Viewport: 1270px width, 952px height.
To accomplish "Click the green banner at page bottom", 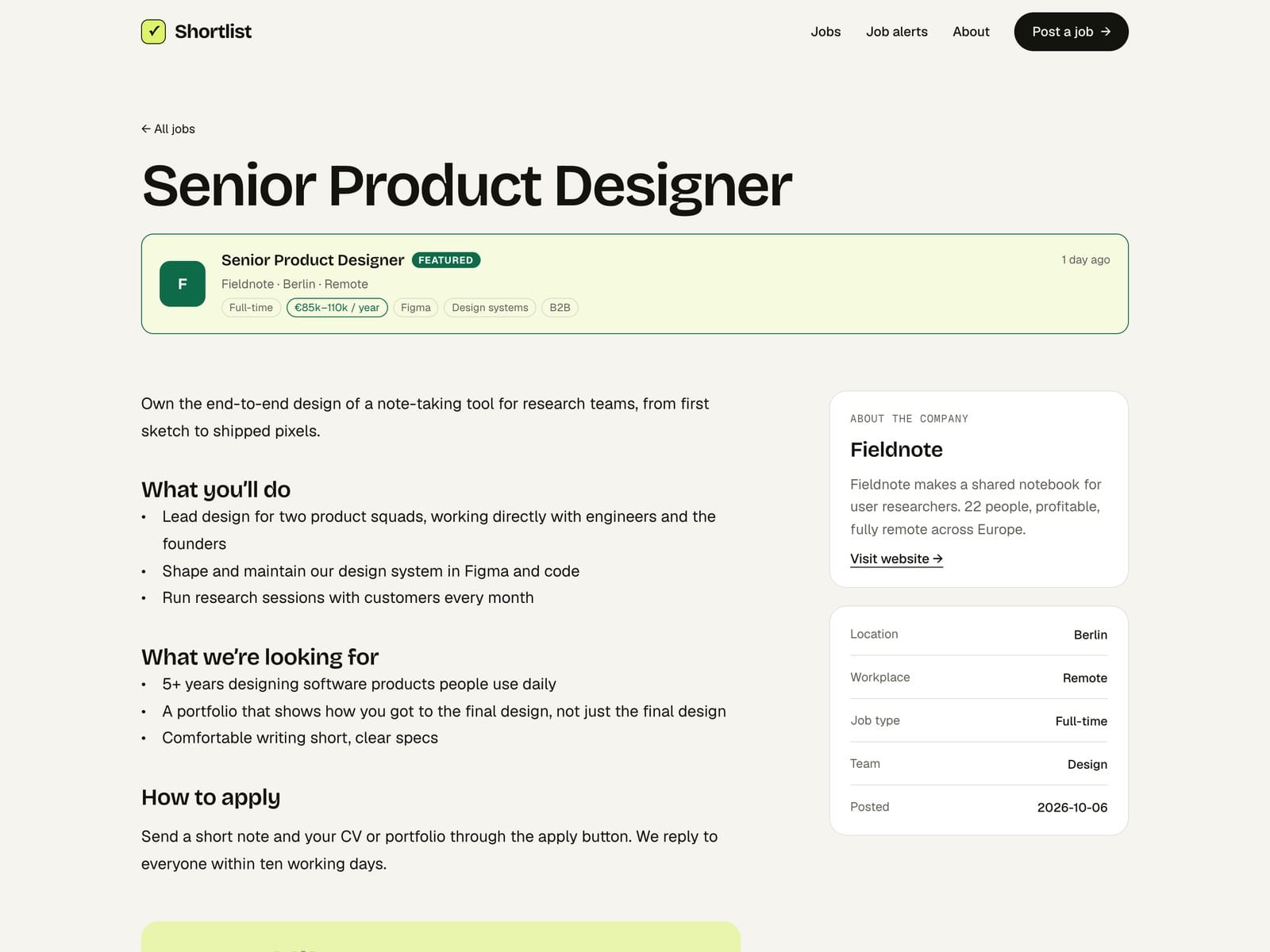I will tap(441, 937).
